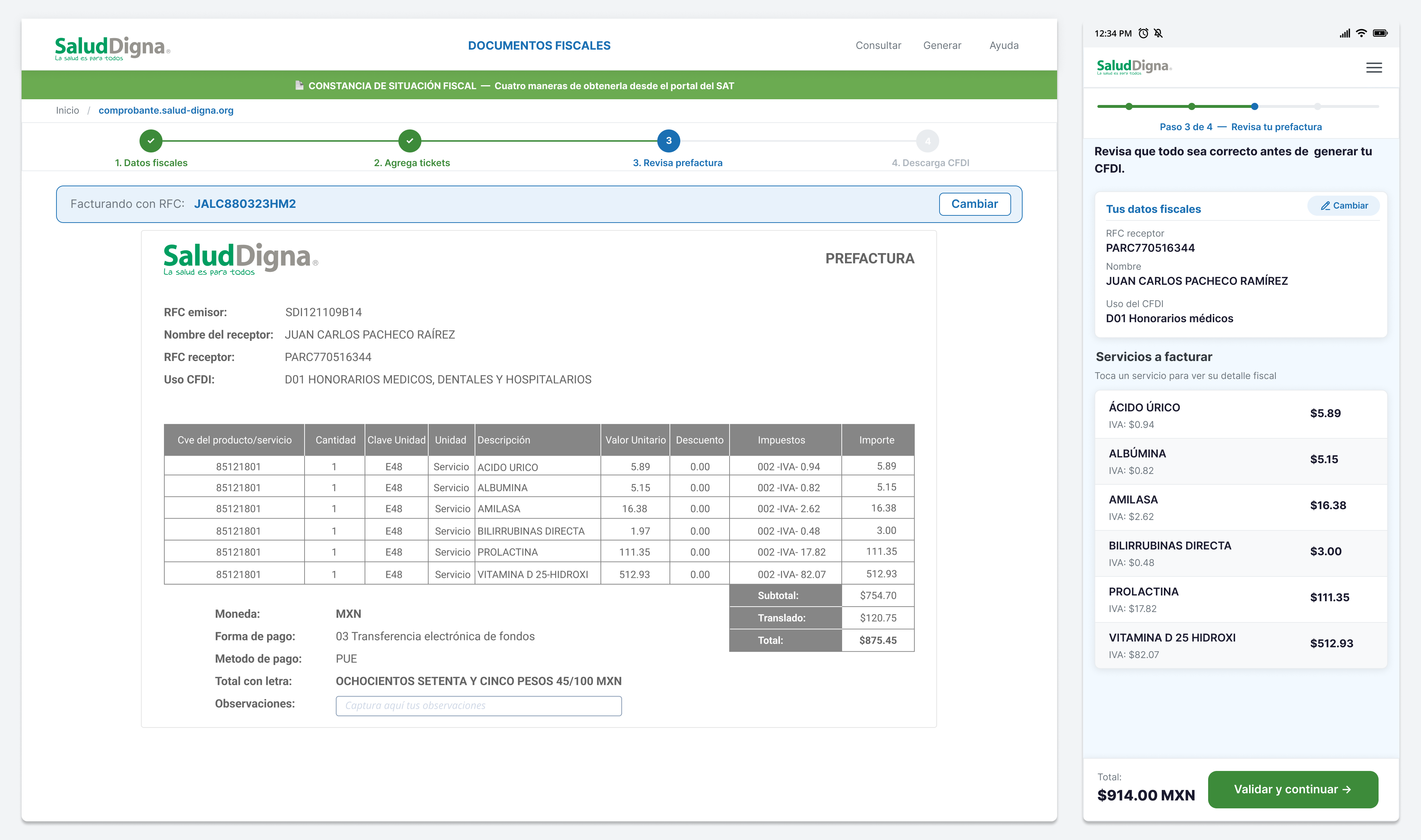Open the Ayuda menu
1421x840 pixels.
(x=1003, y=45)
